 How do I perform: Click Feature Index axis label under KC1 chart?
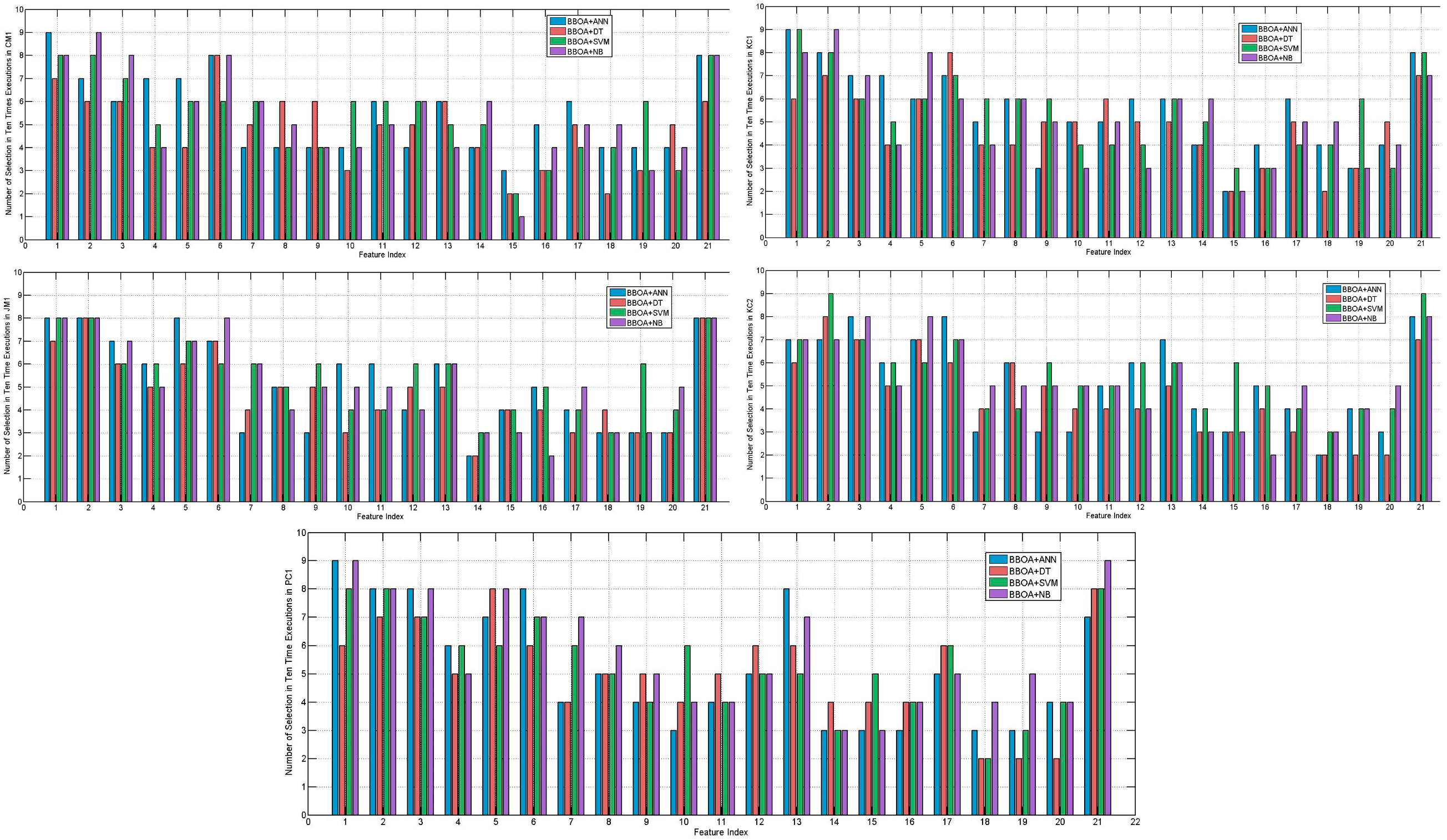point(1108,252)
